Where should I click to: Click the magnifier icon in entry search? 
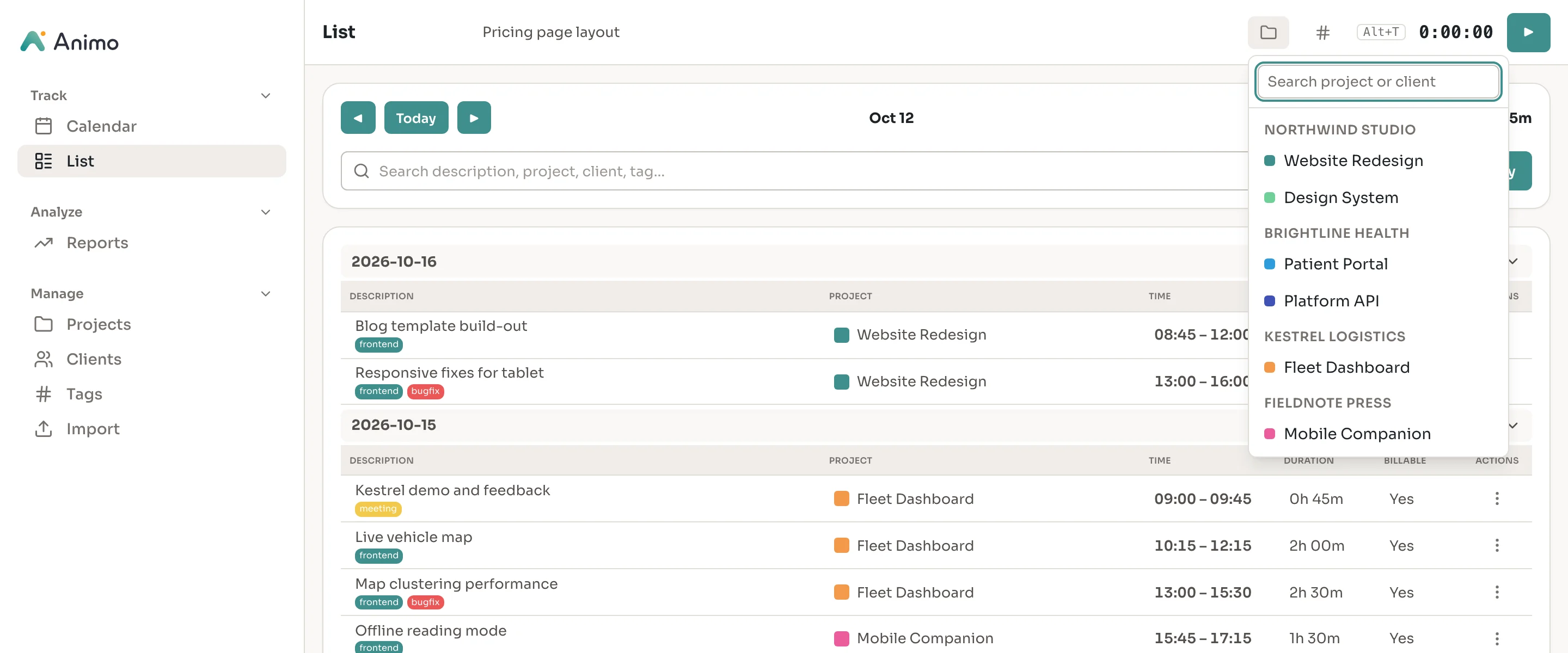[x=362, y=171]
